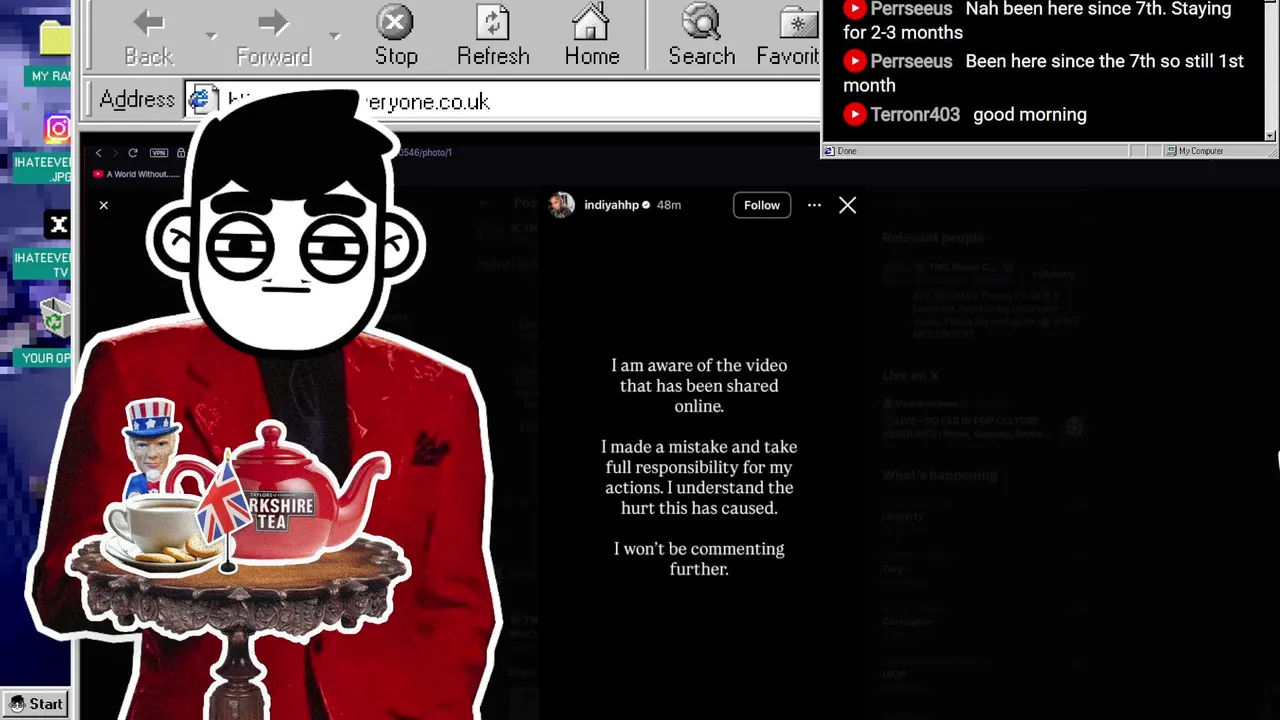Expand the Back history dropdown arrow
Screen dimensions: 1280x720
coord(211,36)
